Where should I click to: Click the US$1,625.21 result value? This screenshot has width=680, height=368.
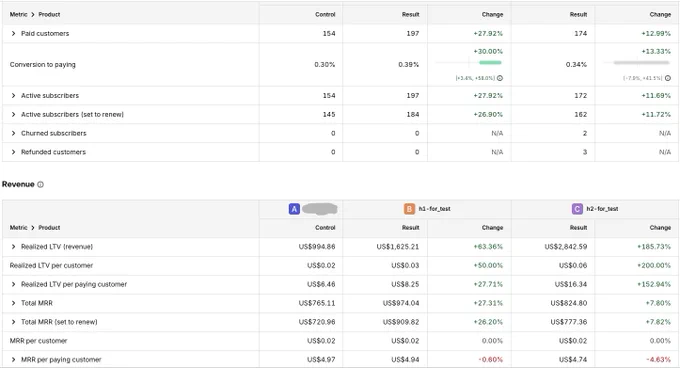pyautogui.click(x=398, y=247)
